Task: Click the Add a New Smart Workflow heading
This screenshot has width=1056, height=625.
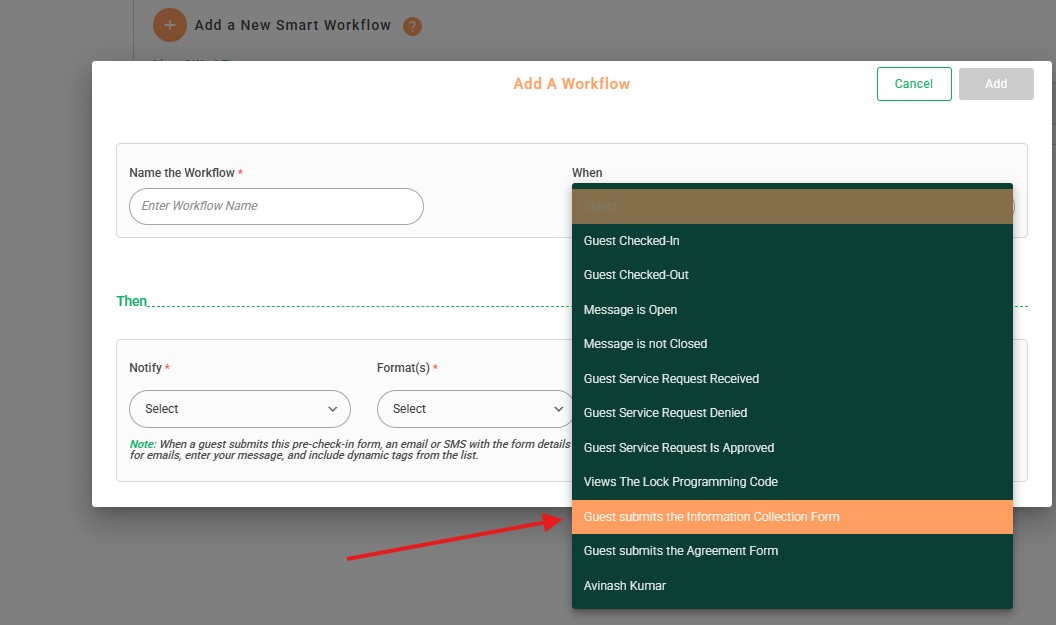Action: pos(292,25)
